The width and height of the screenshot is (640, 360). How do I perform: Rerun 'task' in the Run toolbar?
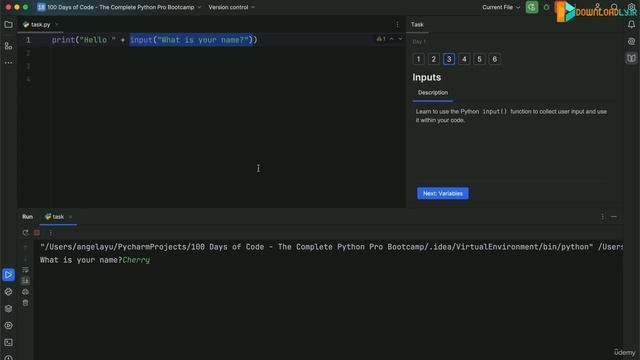point(25,233)
